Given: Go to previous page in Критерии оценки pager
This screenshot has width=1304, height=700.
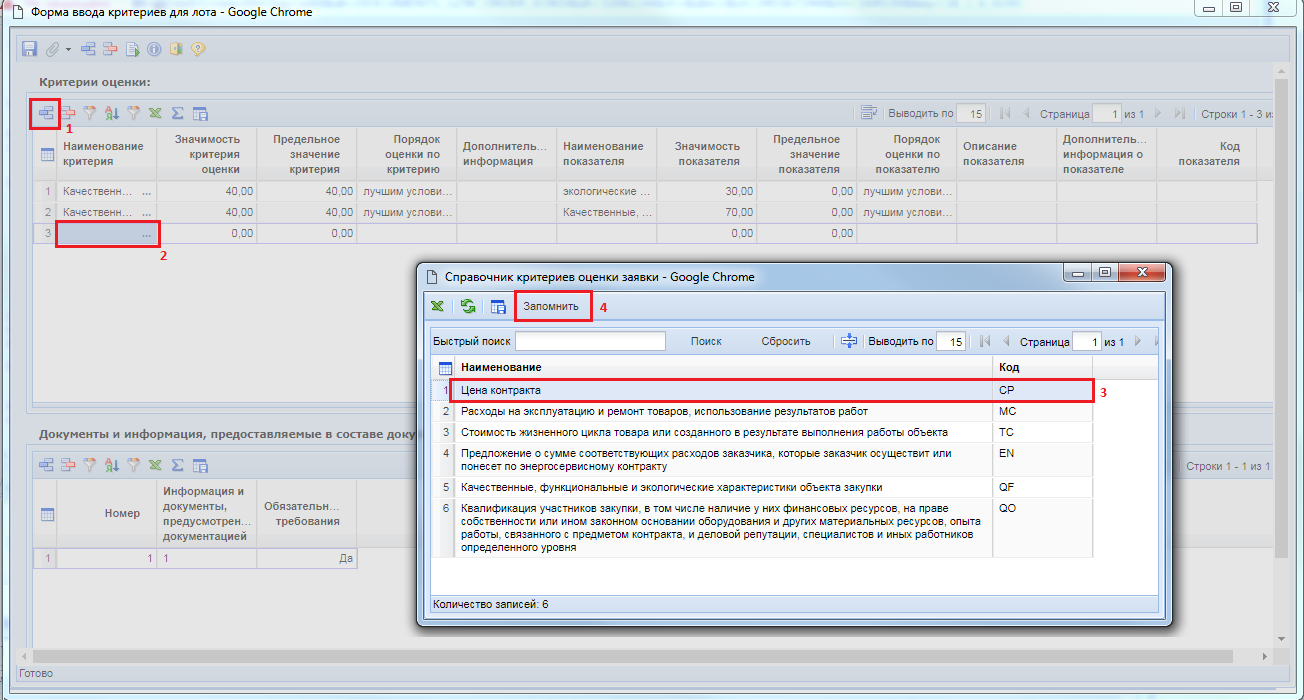Looking at the screenshot, I should coord(1025,114).
